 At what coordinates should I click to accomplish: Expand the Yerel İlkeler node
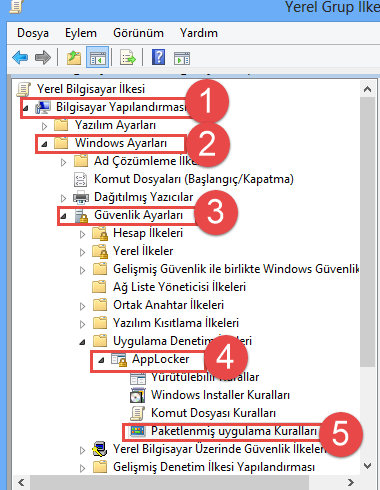(82, 252)
